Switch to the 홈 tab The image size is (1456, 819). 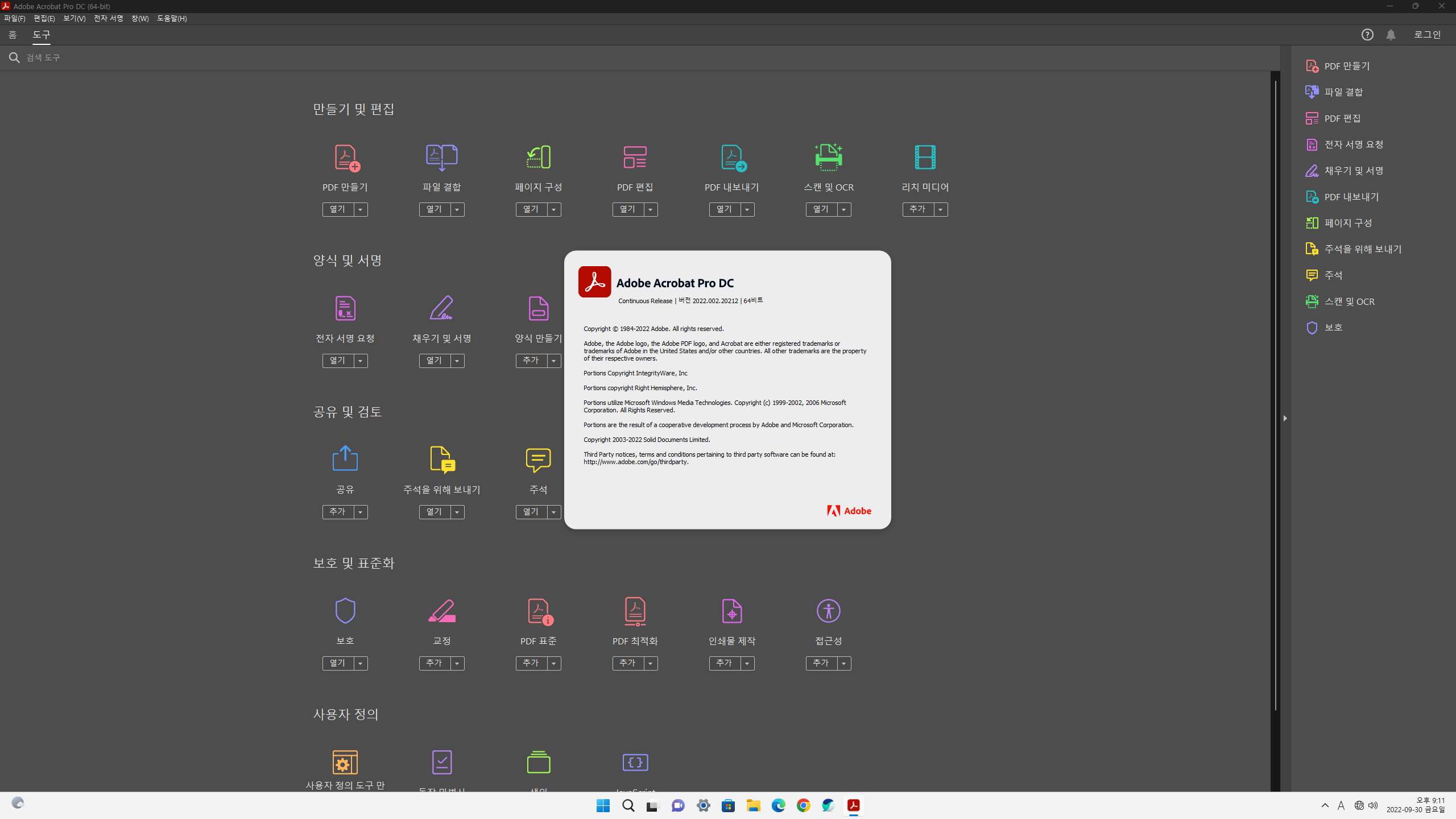(13, 35)
